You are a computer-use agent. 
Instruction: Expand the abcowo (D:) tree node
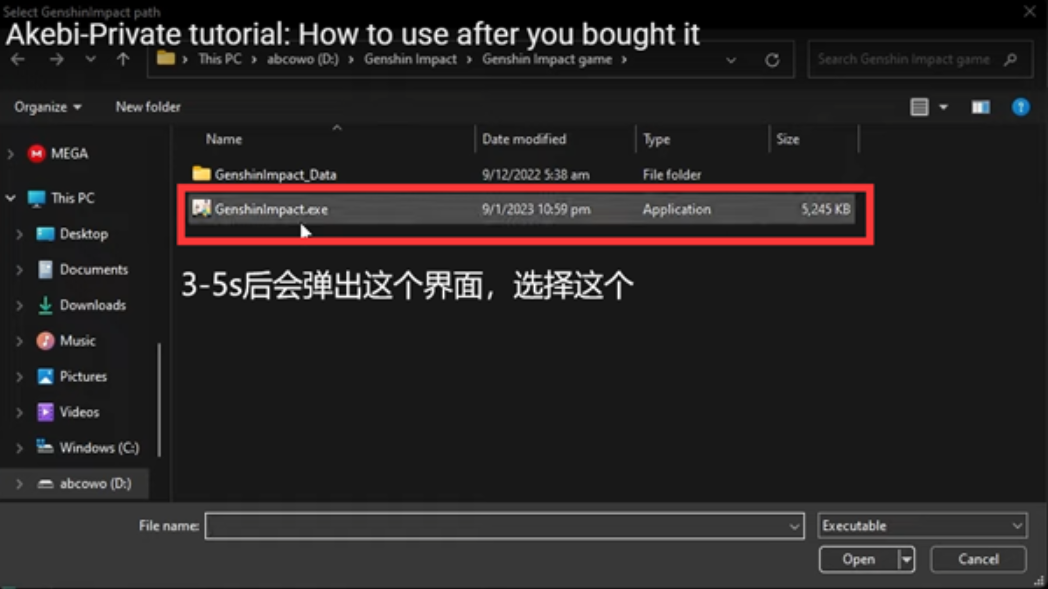19,483
